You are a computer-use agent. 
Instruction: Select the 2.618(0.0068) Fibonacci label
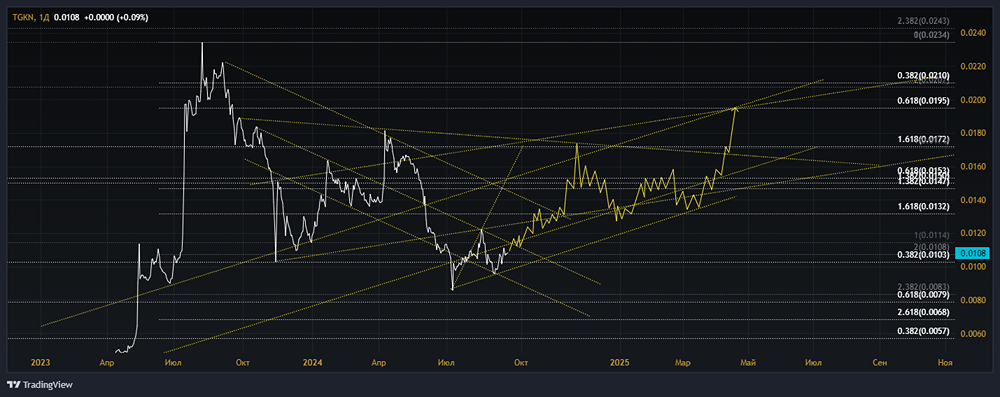click(x=923, y=312)
